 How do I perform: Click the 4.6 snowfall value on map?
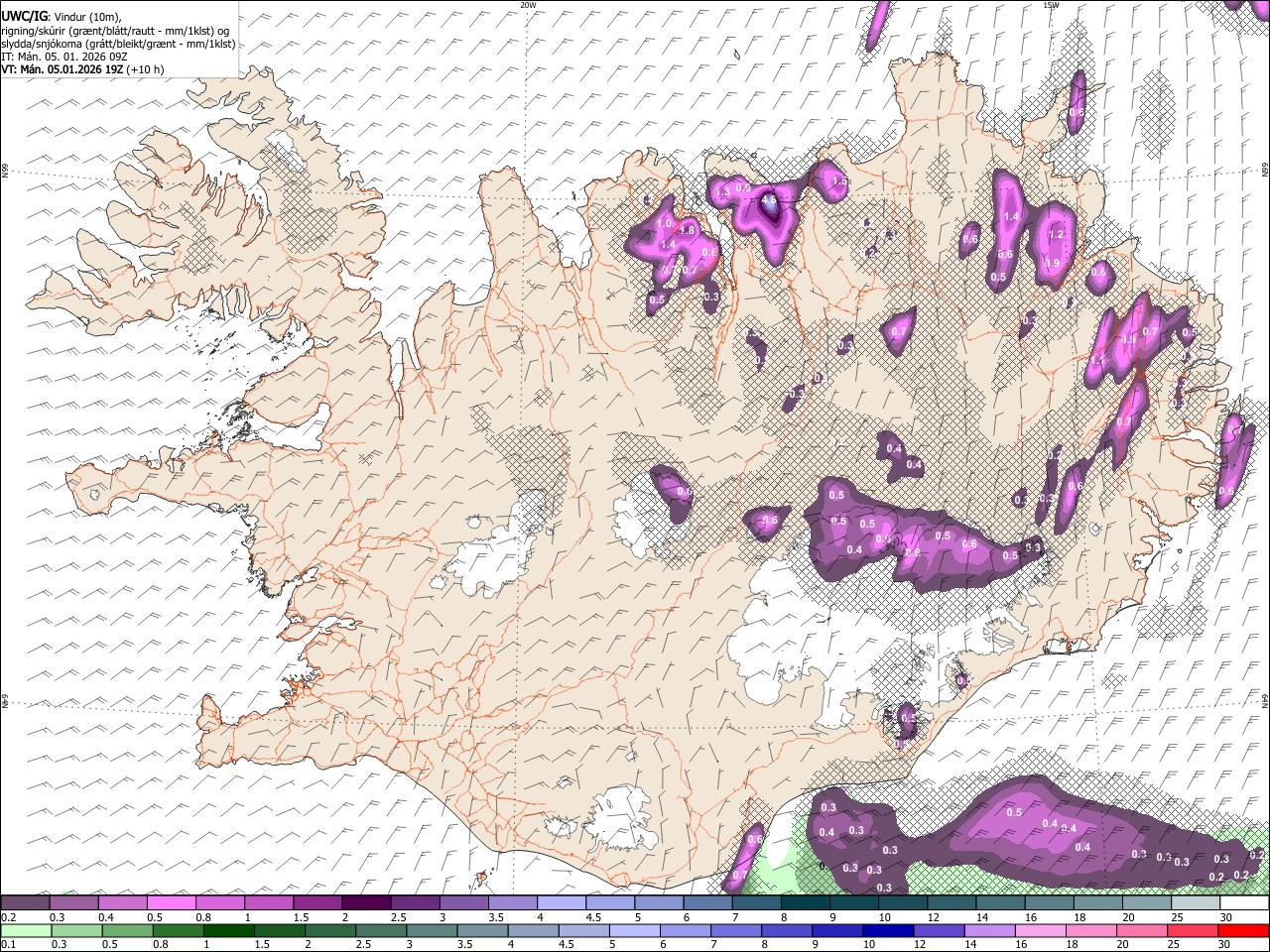point(769,199)
